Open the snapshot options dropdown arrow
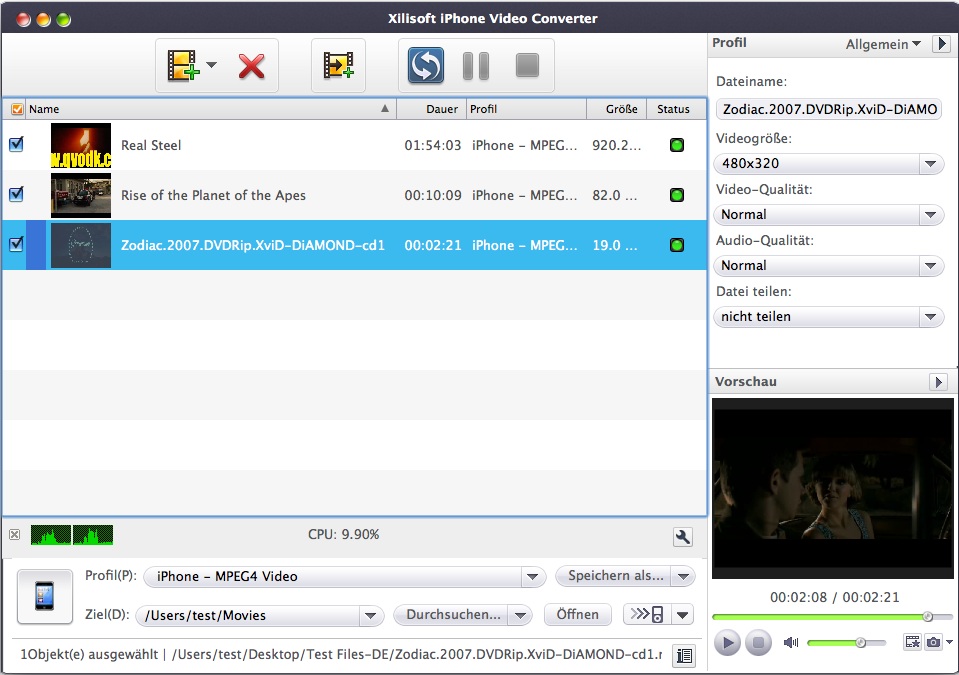The image size is (959, 675). point(949,642)
